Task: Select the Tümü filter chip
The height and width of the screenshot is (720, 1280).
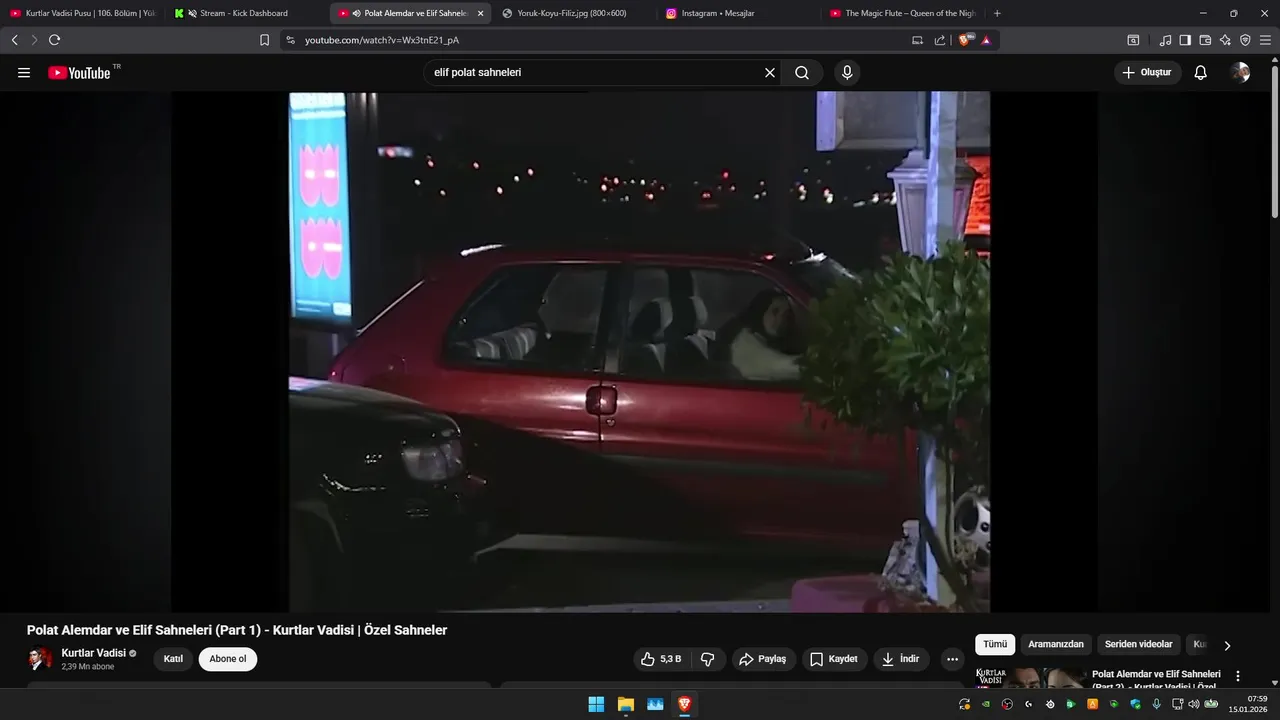Action: [995, 645]
